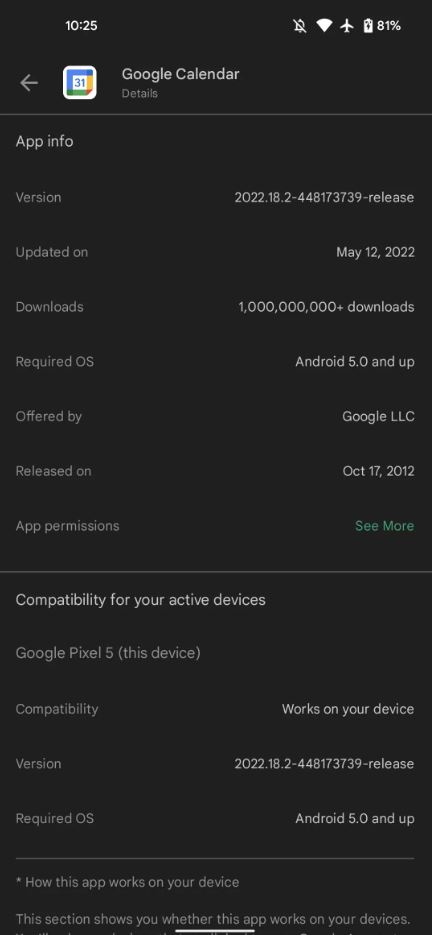Tap the 10:25 clock in status bar

click(81, 26)
